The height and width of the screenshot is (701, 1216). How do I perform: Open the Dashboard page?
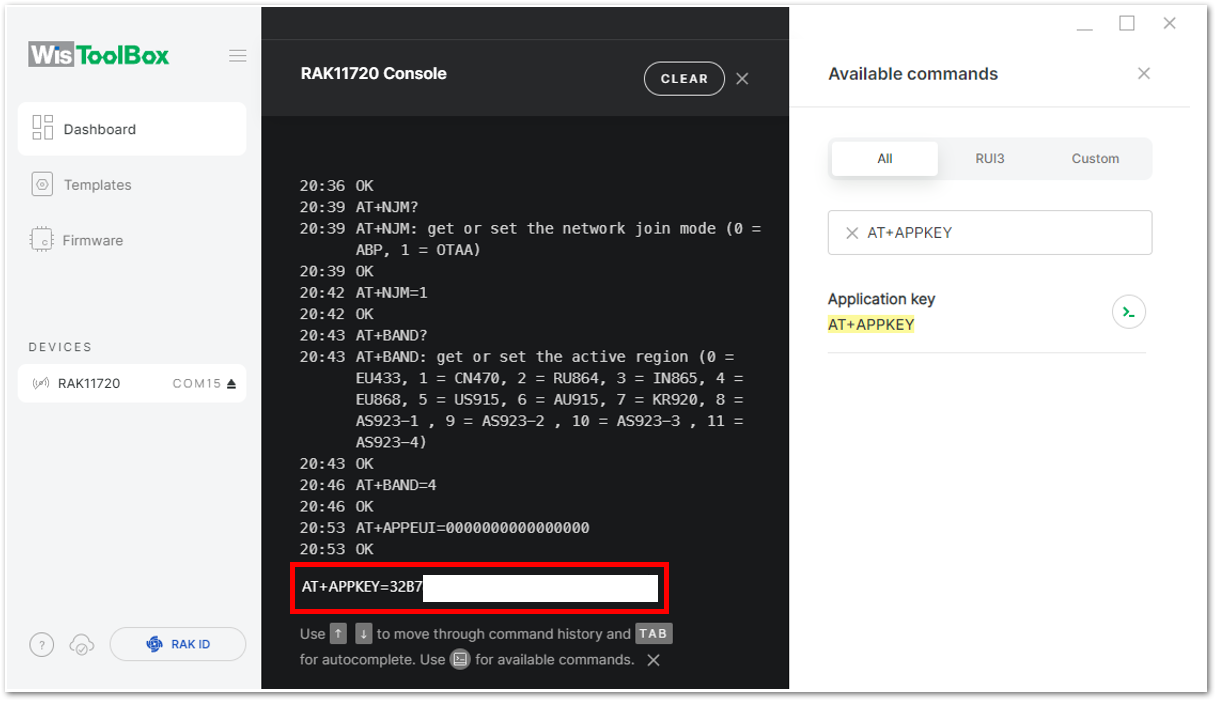pos(132,129)
